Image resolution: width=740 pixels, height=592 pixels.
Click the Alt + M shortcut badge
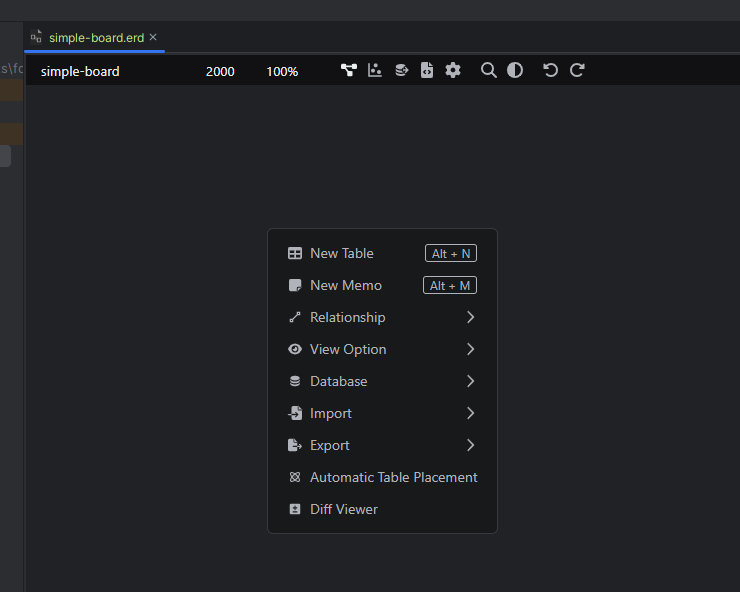tap(450, 286)
